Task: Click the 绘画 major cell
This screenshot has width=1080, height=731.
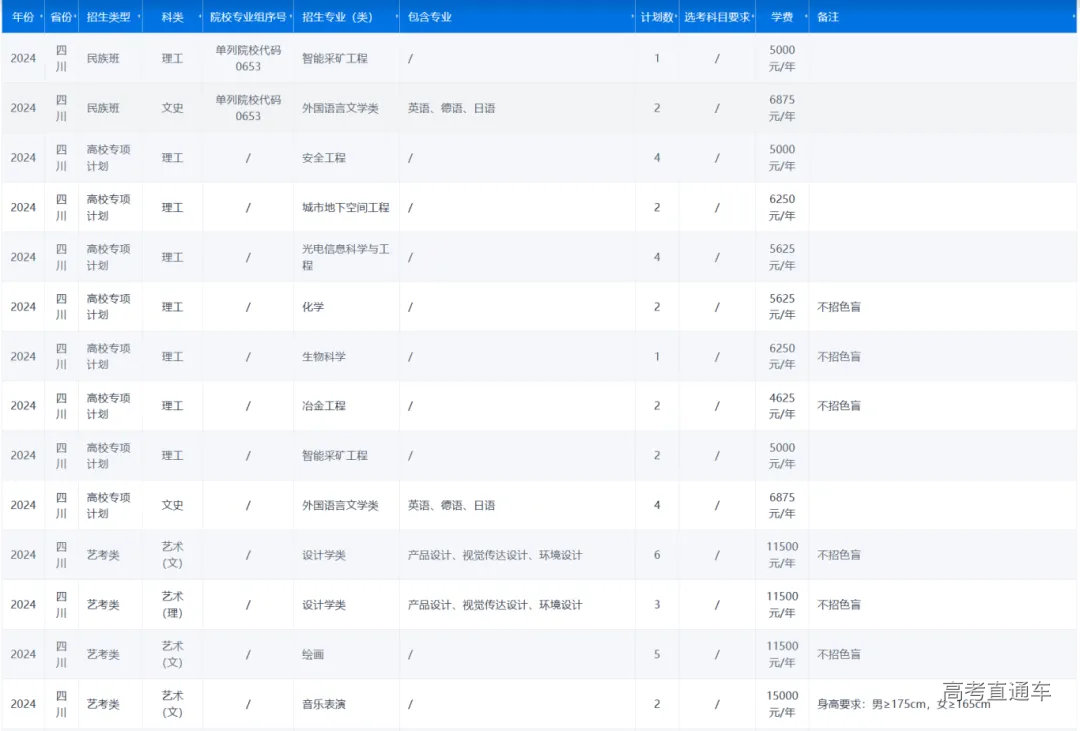Action: [313, 654]
